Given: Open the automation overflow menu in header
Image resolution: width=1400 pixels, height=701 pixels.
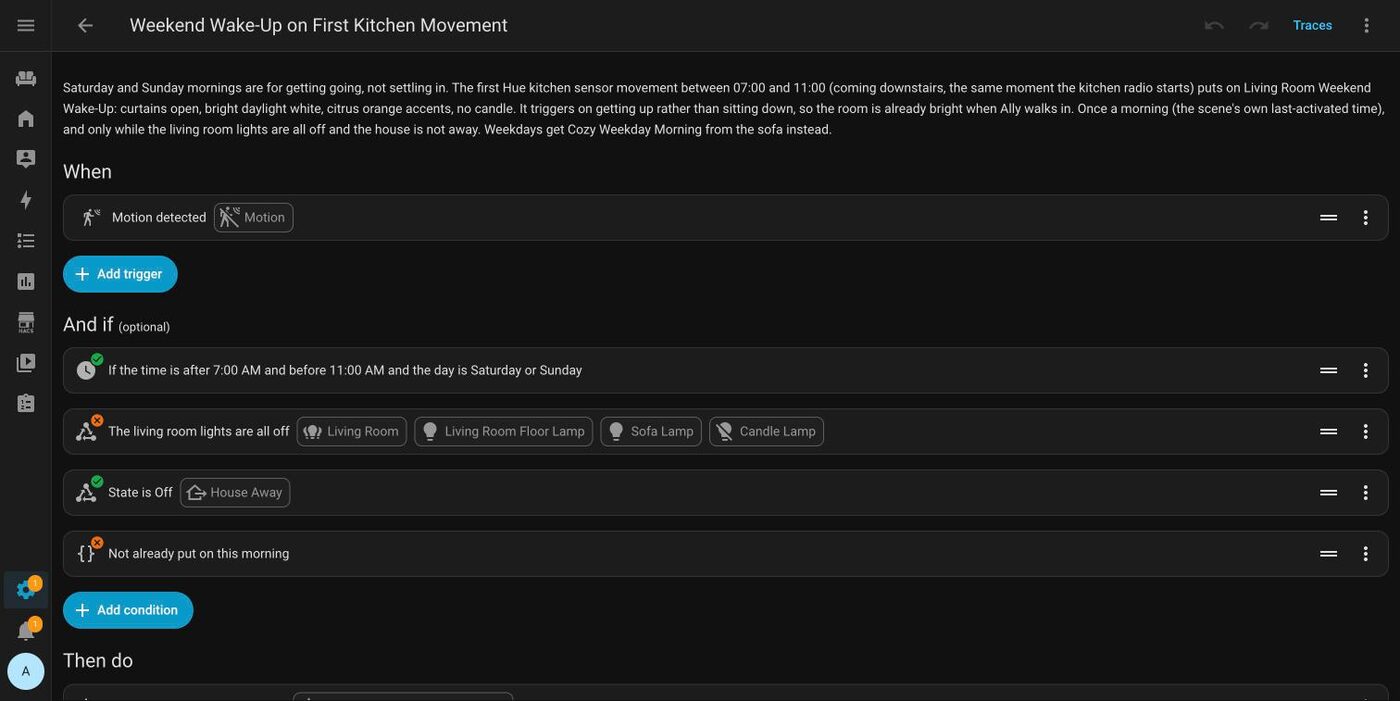Looking at the screenshot, I should (x=1367, y=25).
